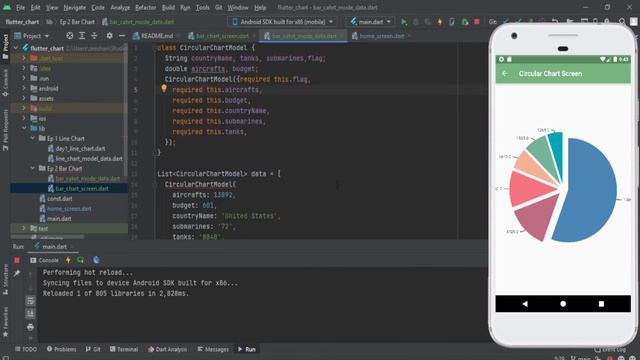Toggle scroll-to-end icon in Run console sidebar
The image size is (640, 360).
click(x=31, y=314)
